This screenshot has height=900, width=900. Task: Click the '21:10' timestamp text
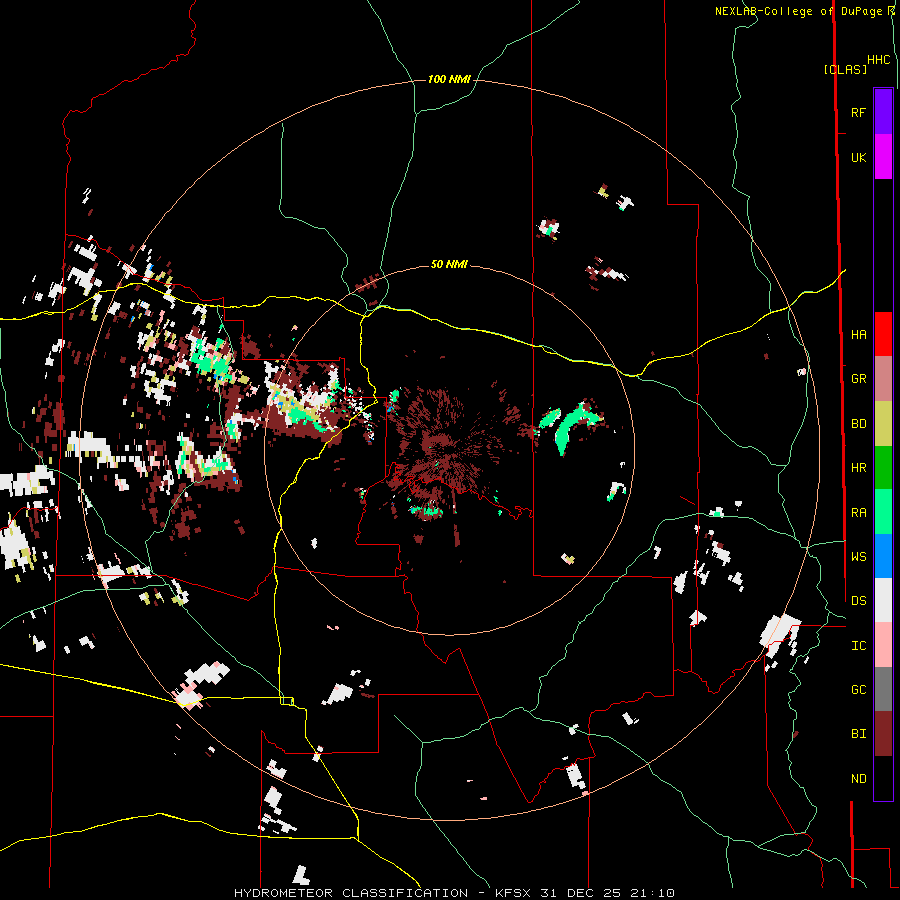[x=650, y=893]
